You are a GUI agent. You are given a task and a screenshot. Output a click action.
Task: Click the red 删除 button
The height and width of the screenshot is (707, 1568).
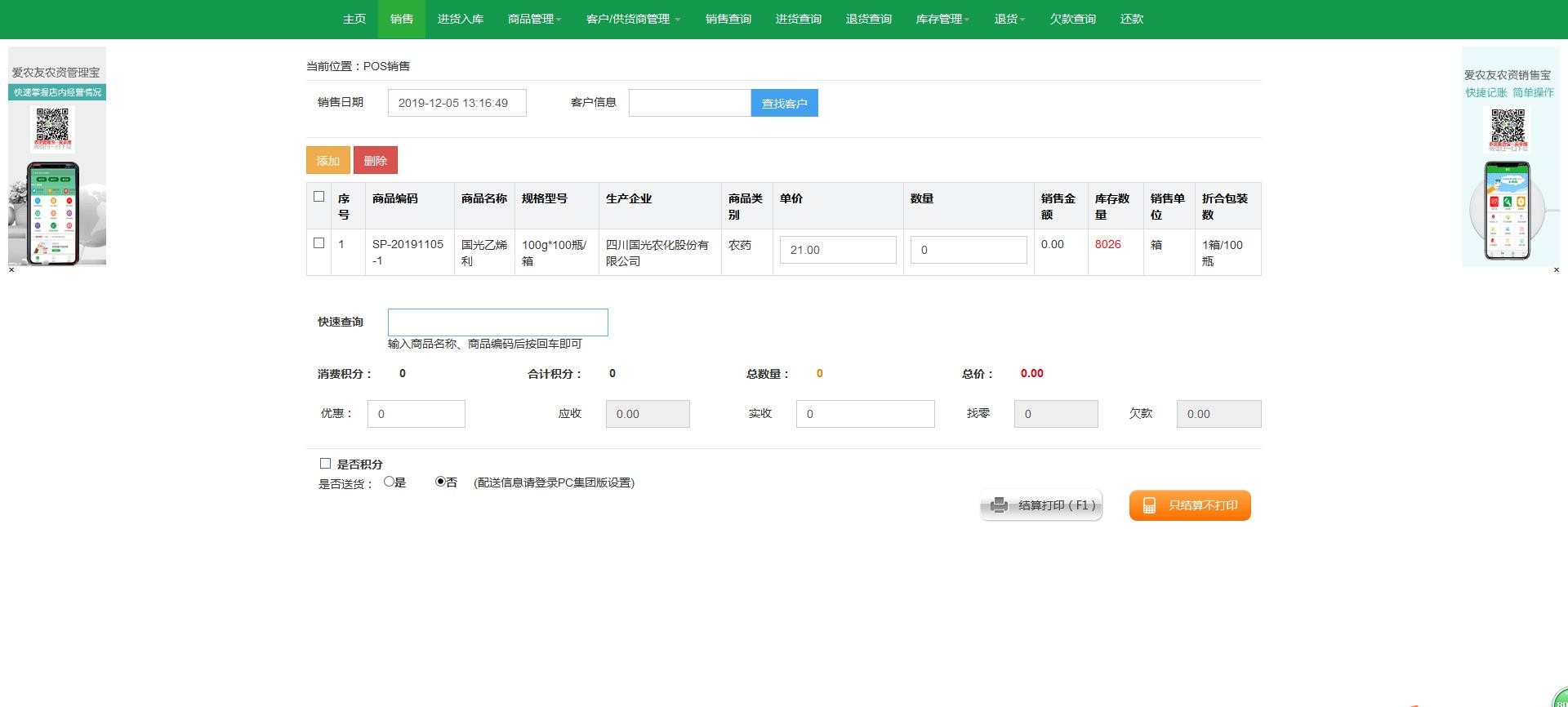pos(376,160)
